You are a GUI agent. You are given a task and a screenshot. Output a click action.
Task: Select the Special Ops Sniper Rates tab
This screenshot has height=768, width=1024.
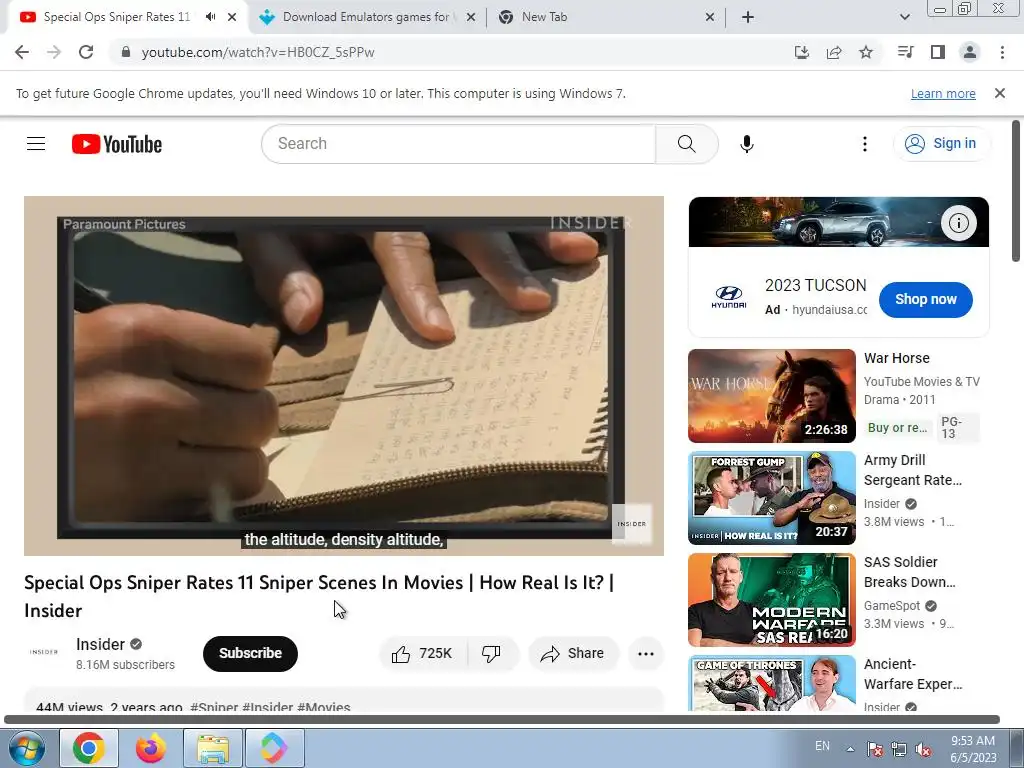point(116,18)
